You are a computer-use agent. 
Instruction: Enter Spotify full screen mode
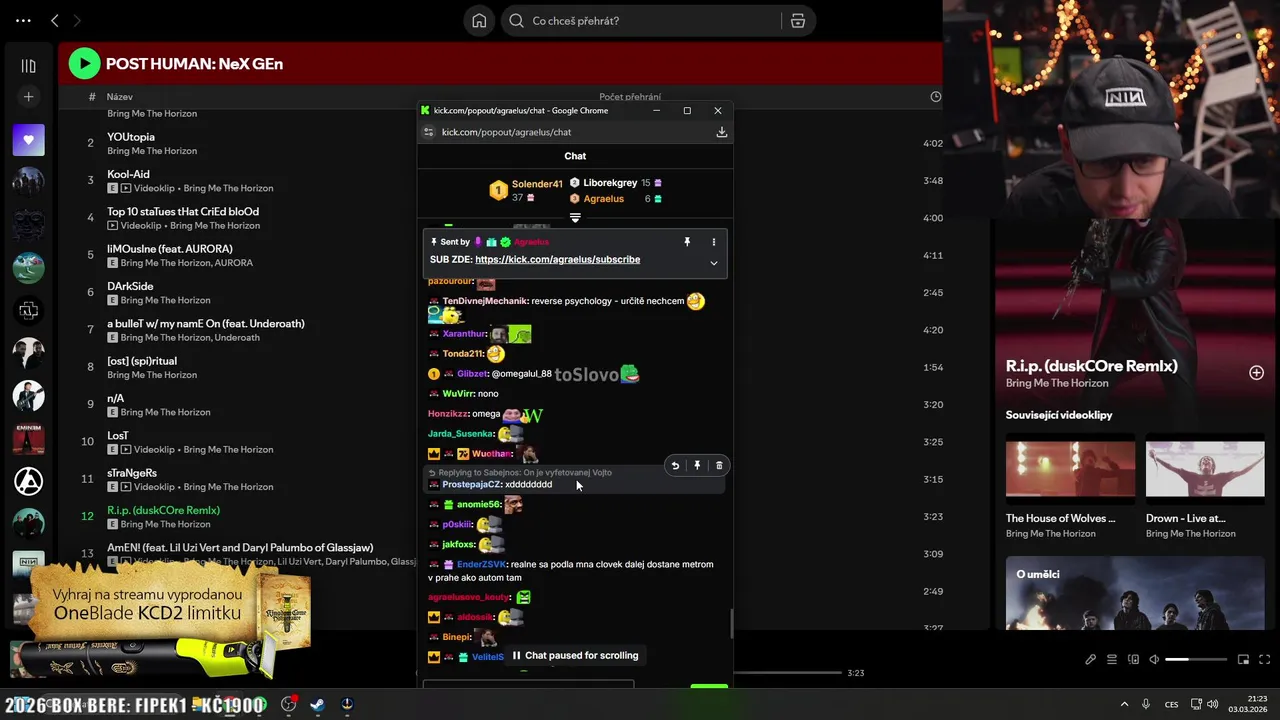pos(1264,660)
